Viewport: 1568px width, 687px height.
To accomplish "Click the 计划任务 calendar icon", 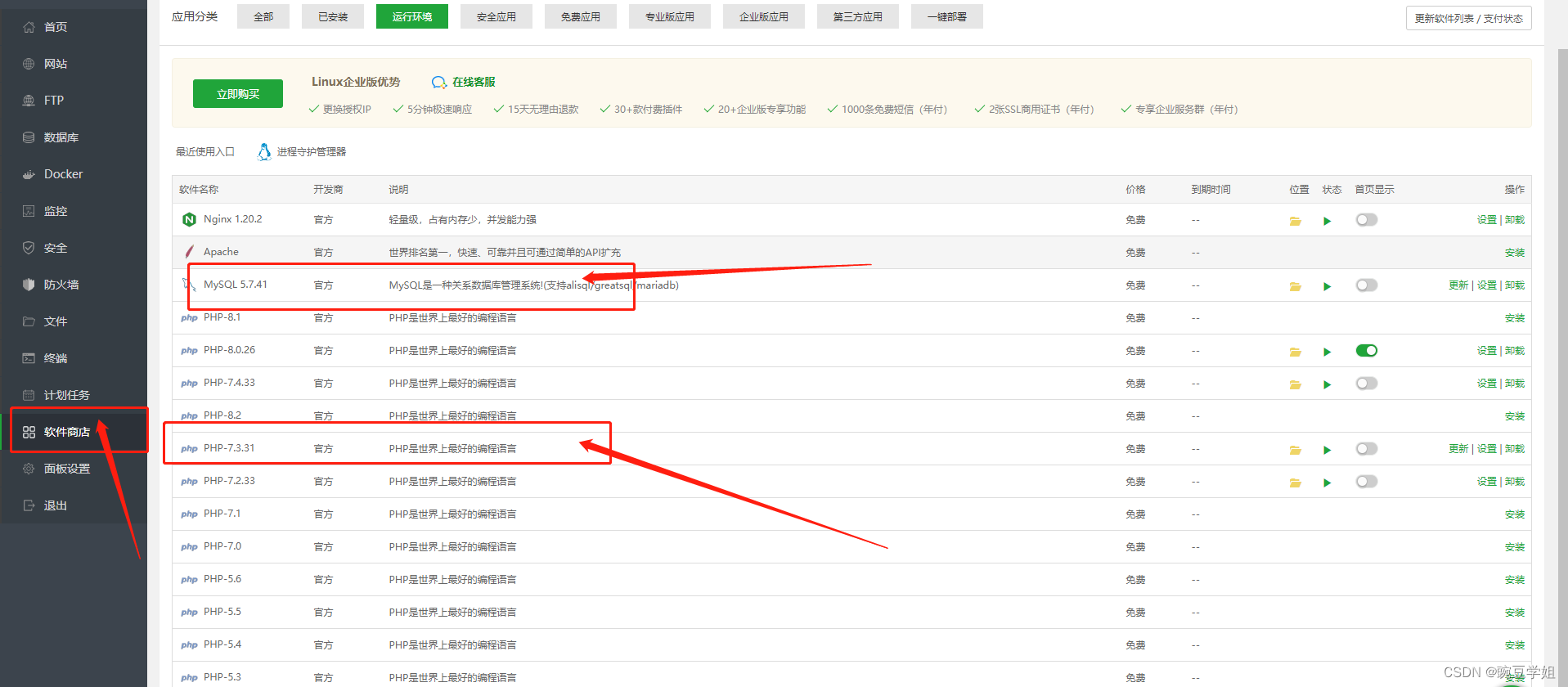I will pos(29,395).
